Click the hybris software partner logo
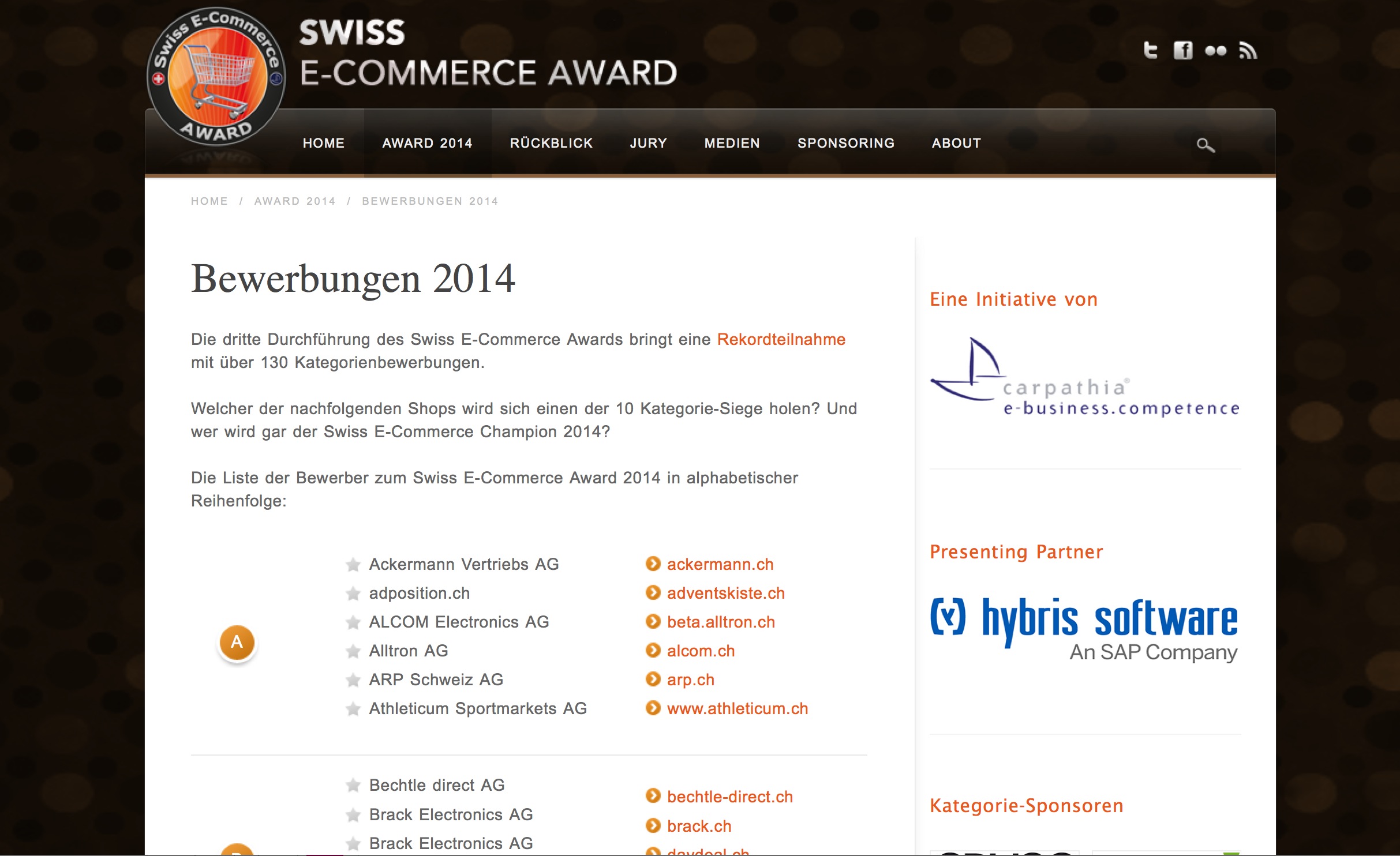 (x=1084, y=629)
